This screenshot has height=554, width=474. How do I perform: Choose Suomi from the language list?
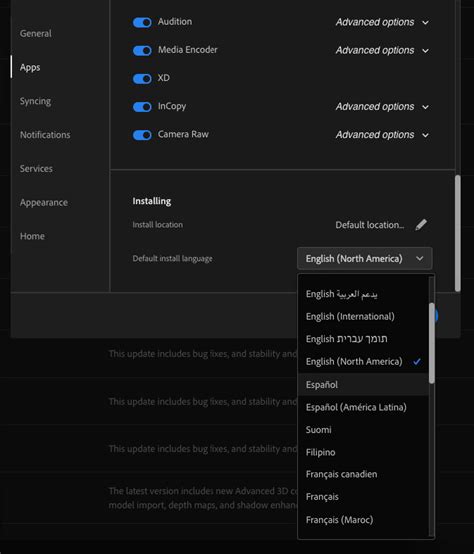pos(363,430)
